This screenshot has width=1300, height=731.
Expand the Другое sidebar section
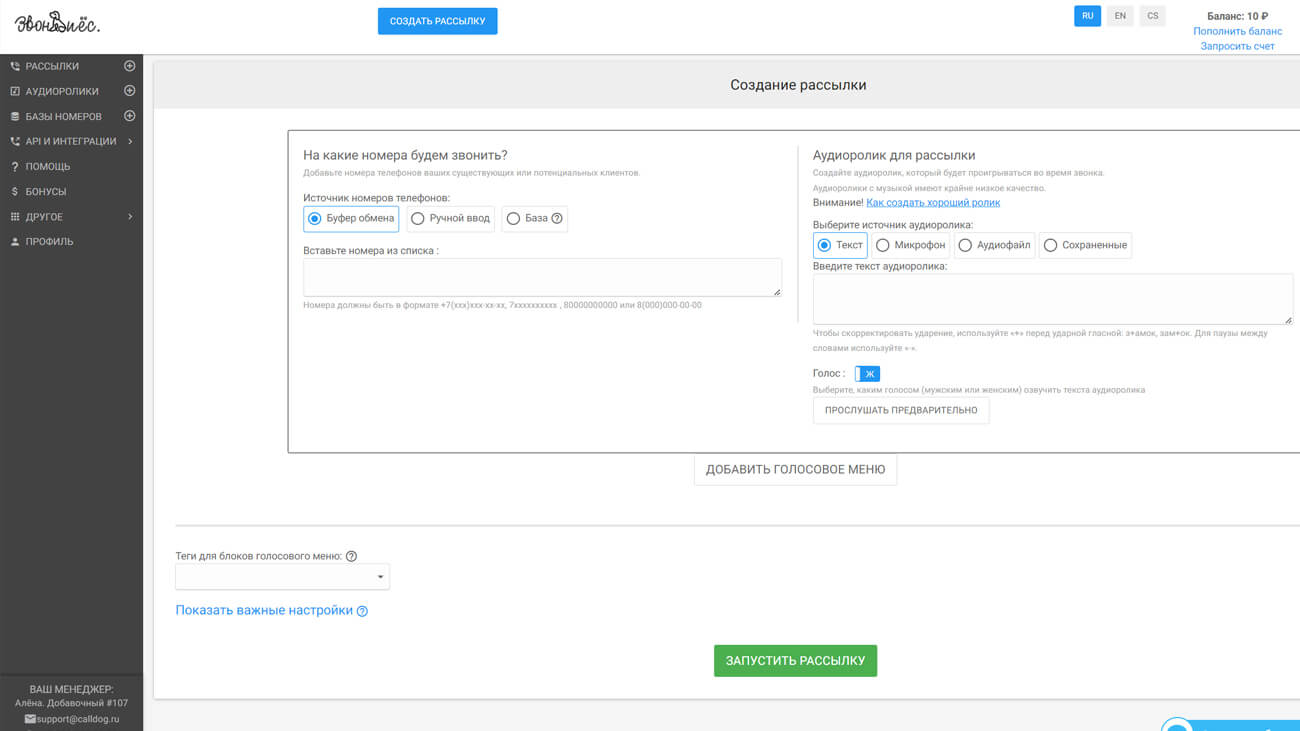(70, 216)
